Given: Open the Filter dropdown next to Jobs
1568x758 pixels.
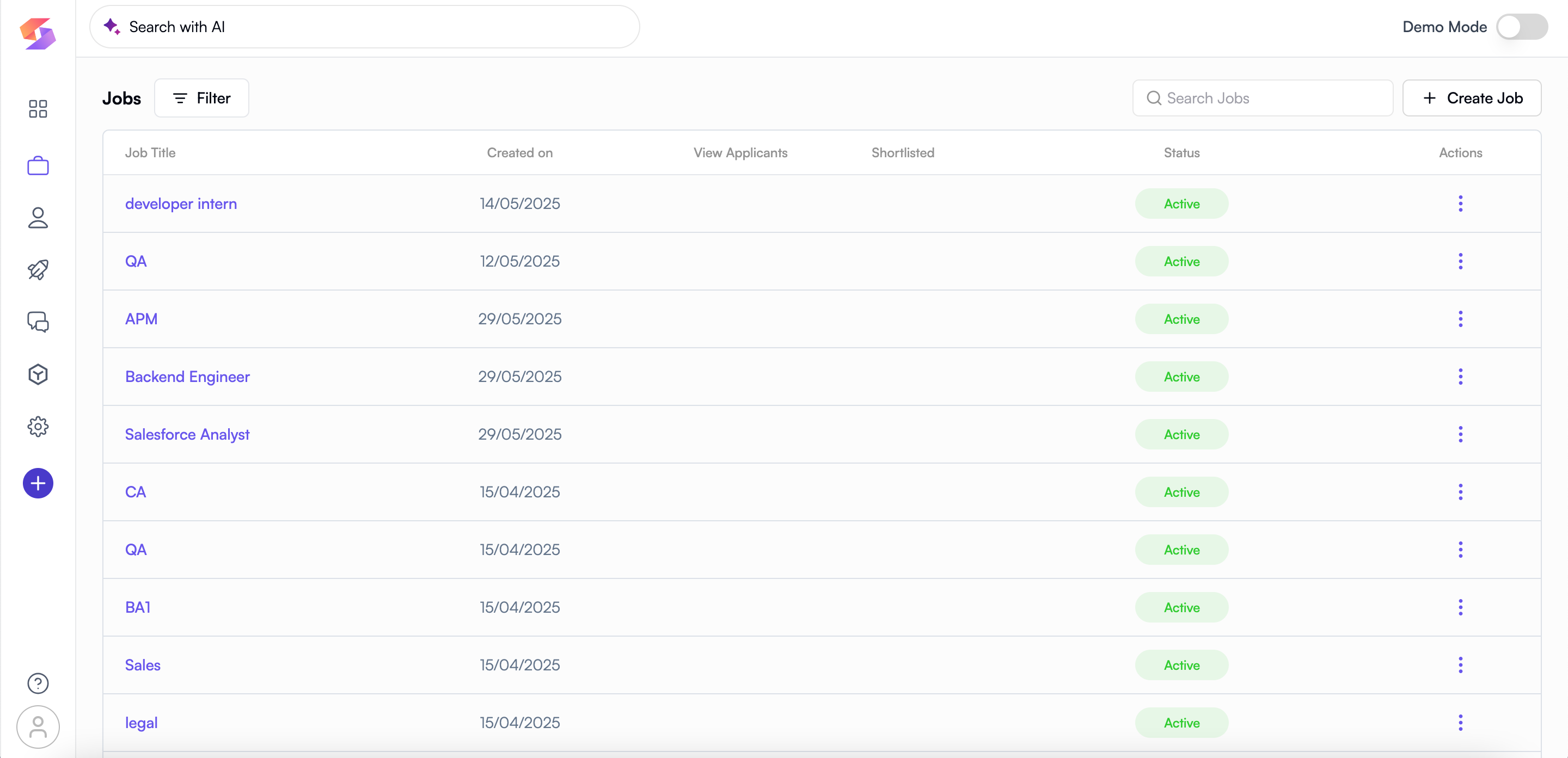Looking at the screenshot, I should pos(201,98).
